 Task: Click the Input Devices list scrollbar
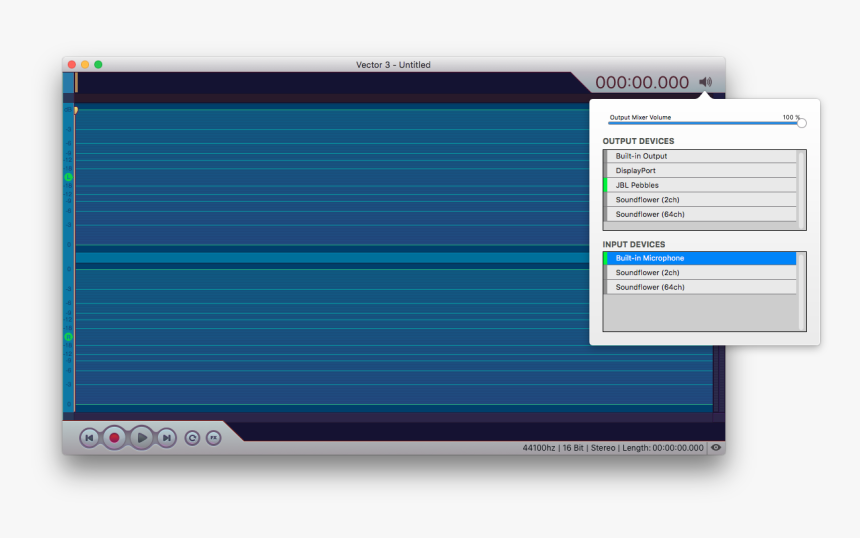(801, 291)
